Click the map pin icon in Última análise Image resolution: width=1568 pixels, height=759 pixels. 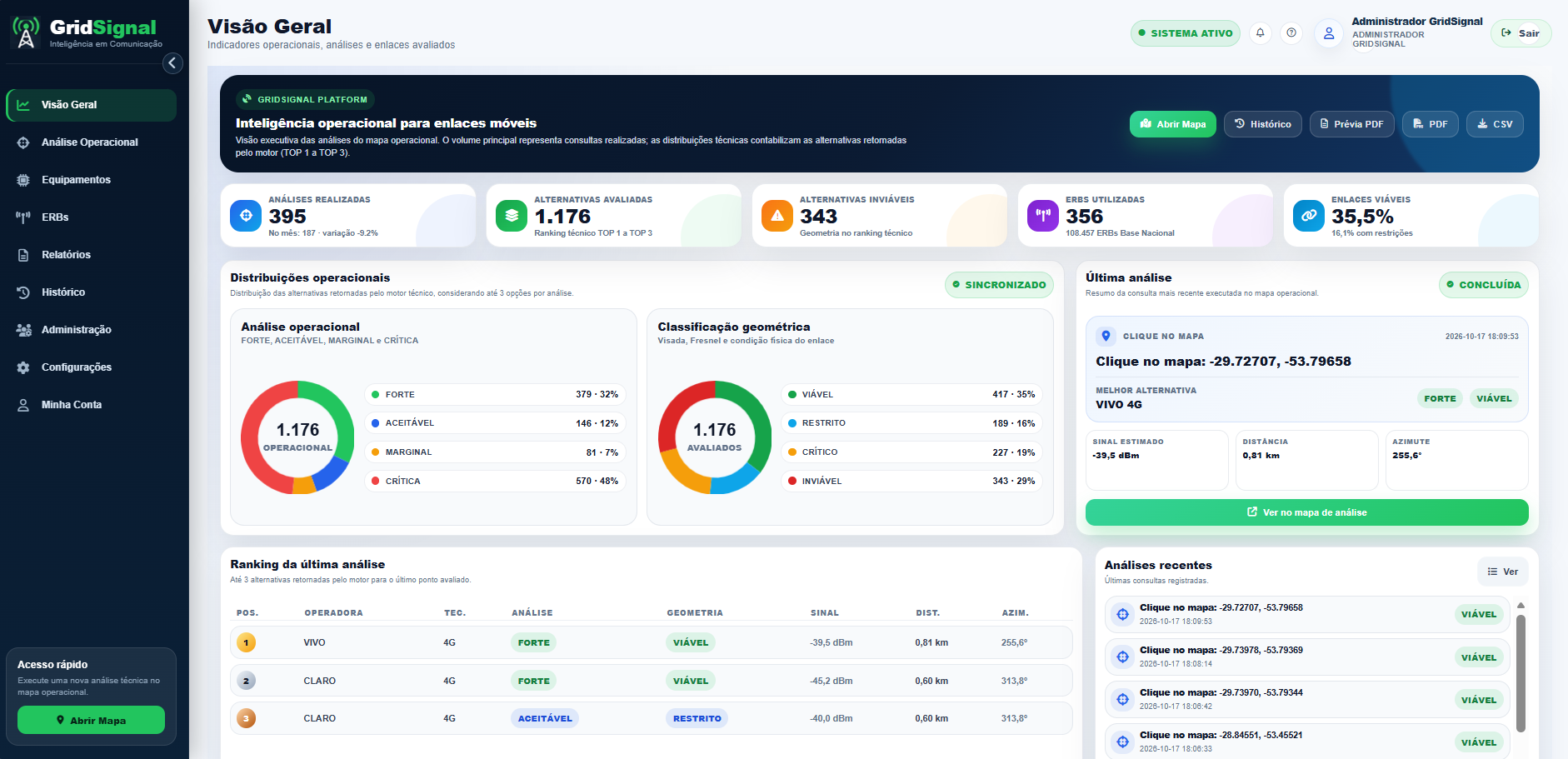tap(1106, 336)
